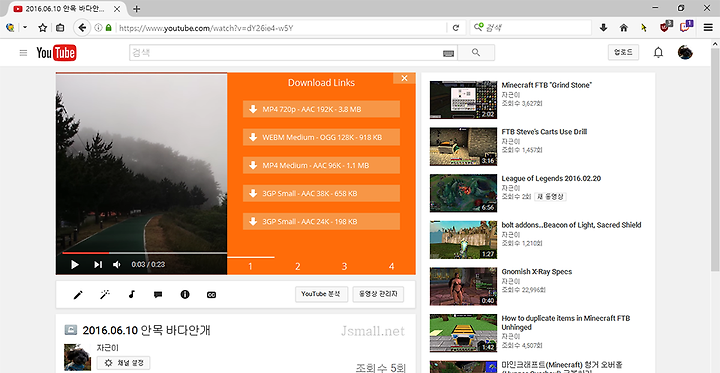This screenshot has width=720, height=373.
Task: Open the YouTube guide menu icon
Action: click(x=23, y=53)
